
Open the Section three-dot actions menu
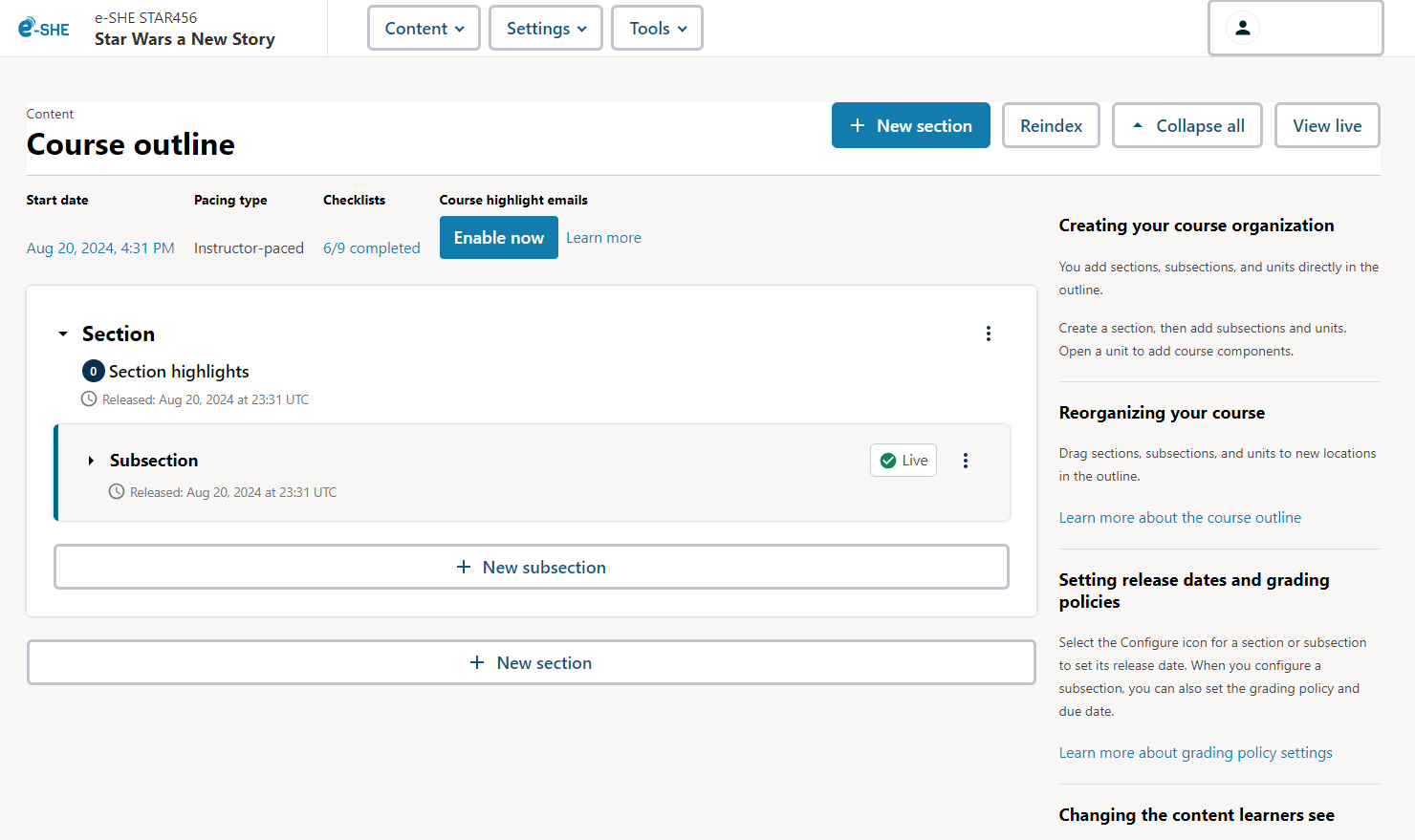point(988,334)
